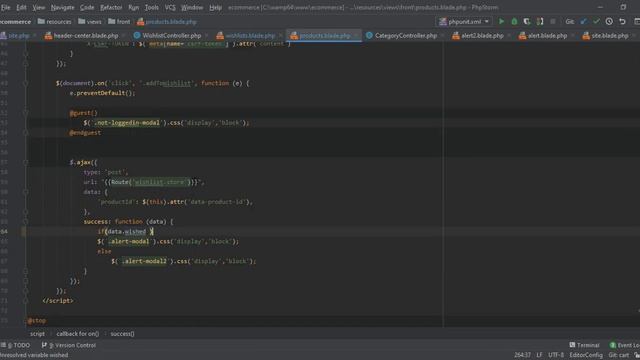Open the Refactor menu
The width and height of the screenshot is (640, 360).
pos(111,7)
